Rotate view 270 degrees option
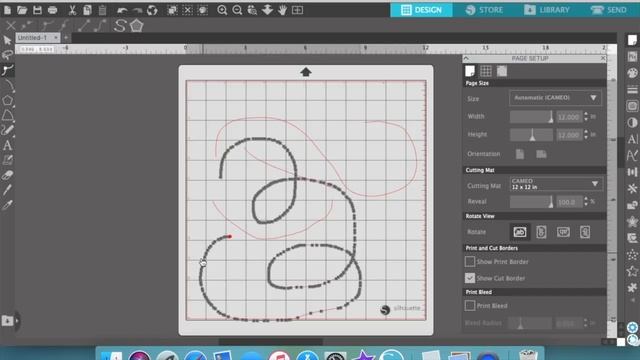640x360 pixels. point(585,232)
